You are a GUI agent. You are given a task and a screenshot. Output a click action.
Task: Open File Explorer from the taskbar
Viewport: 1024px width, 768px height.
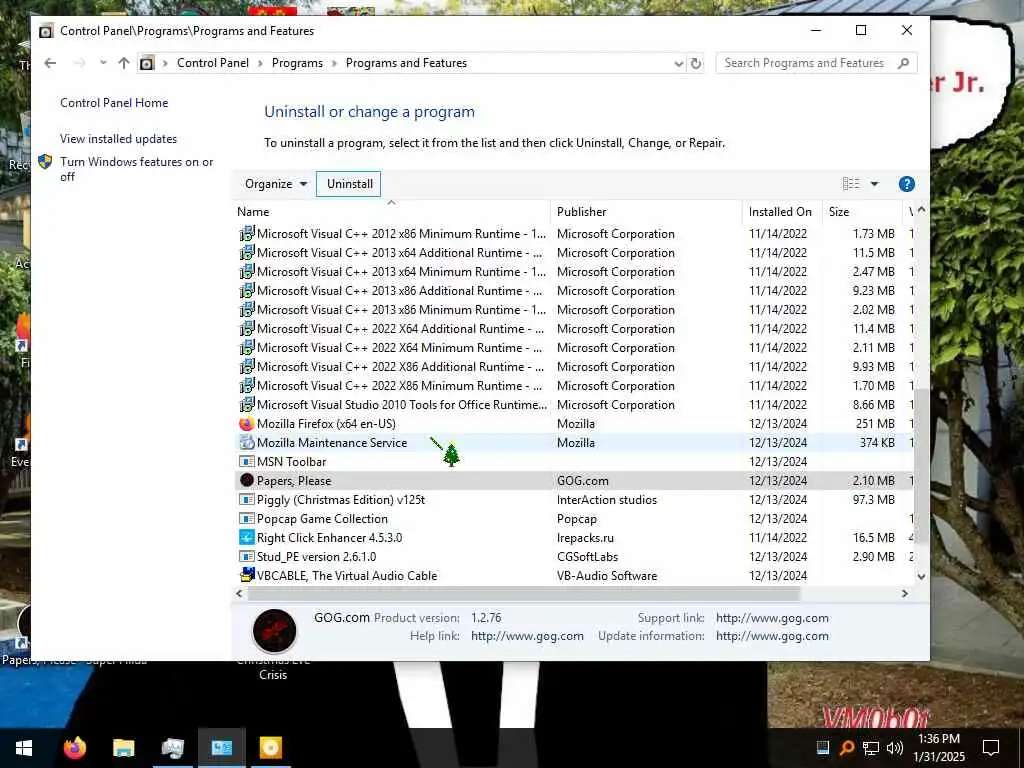click(123, 748)
